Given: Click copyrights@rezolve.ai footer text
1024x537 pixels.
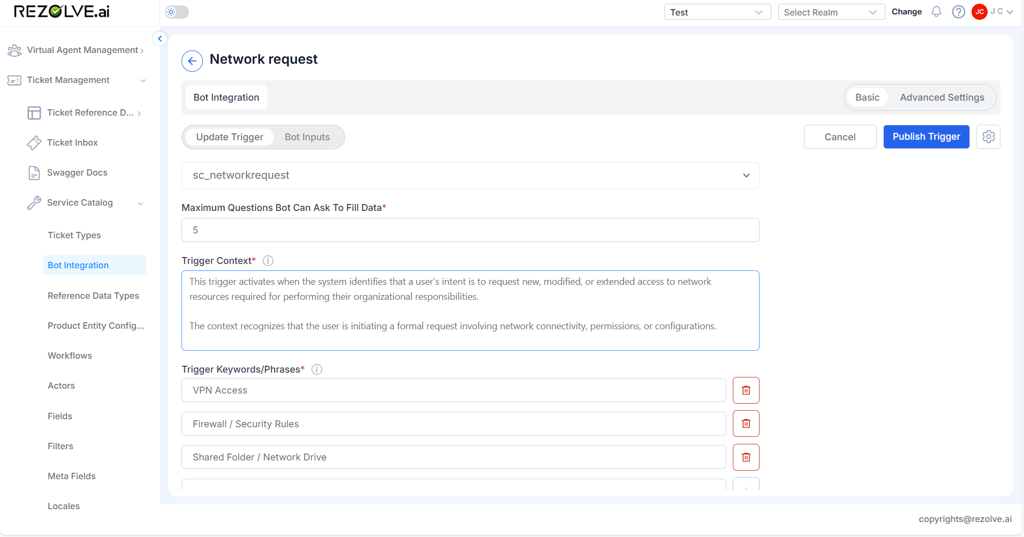Looking at the screenshot, I should (965, 519).
